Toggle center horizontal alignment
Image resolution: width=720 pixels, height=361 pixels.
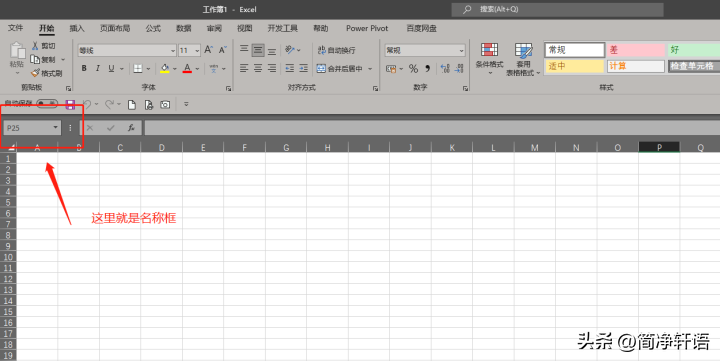pyautogui.click(x=258, y=68)
